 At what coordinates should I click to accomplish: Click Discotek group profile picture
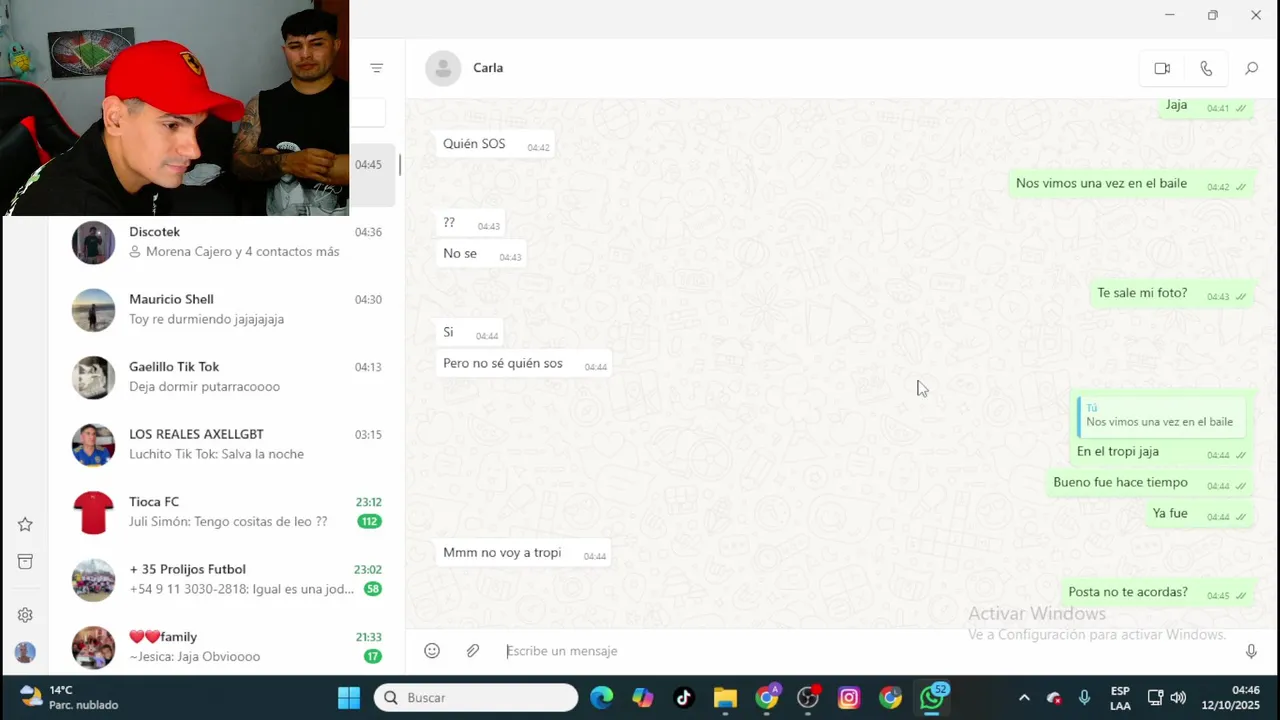point(93,242)
